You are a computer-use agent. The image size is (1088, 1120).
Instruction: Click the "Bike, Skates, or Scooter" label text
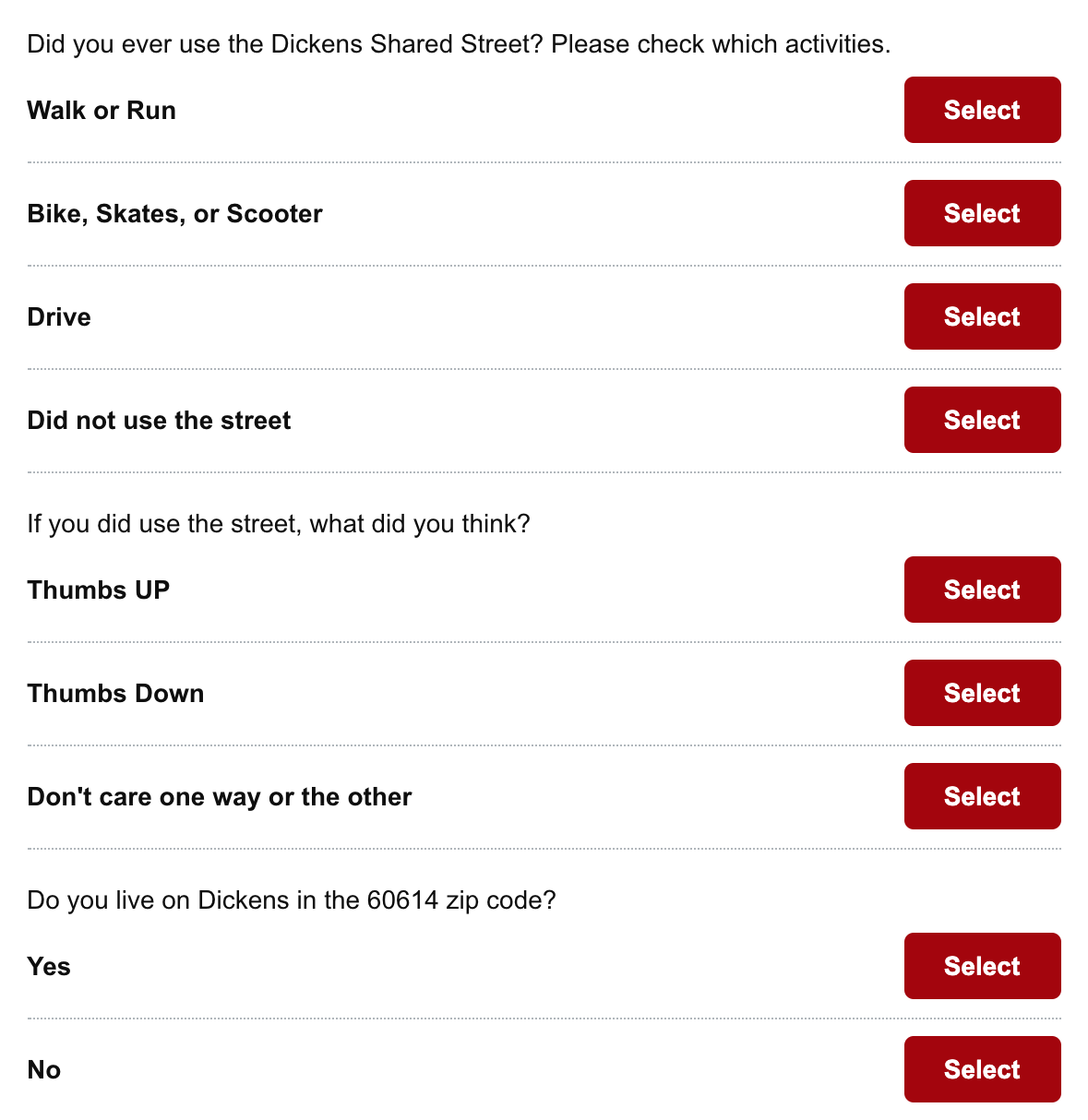pos(175,214)
